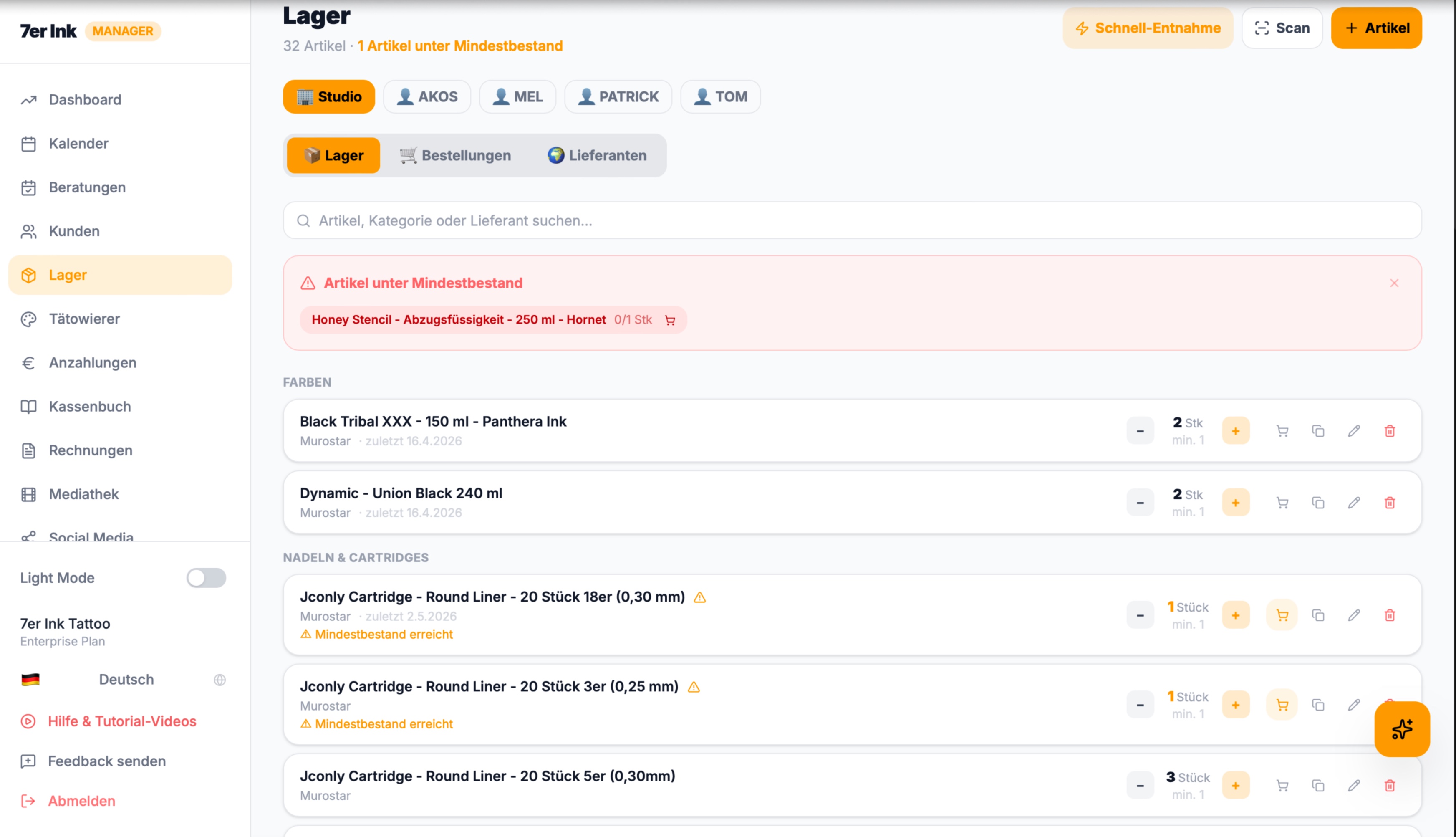
Task: Open the AI assistant sparkle button
Action: pos(1402,729)
